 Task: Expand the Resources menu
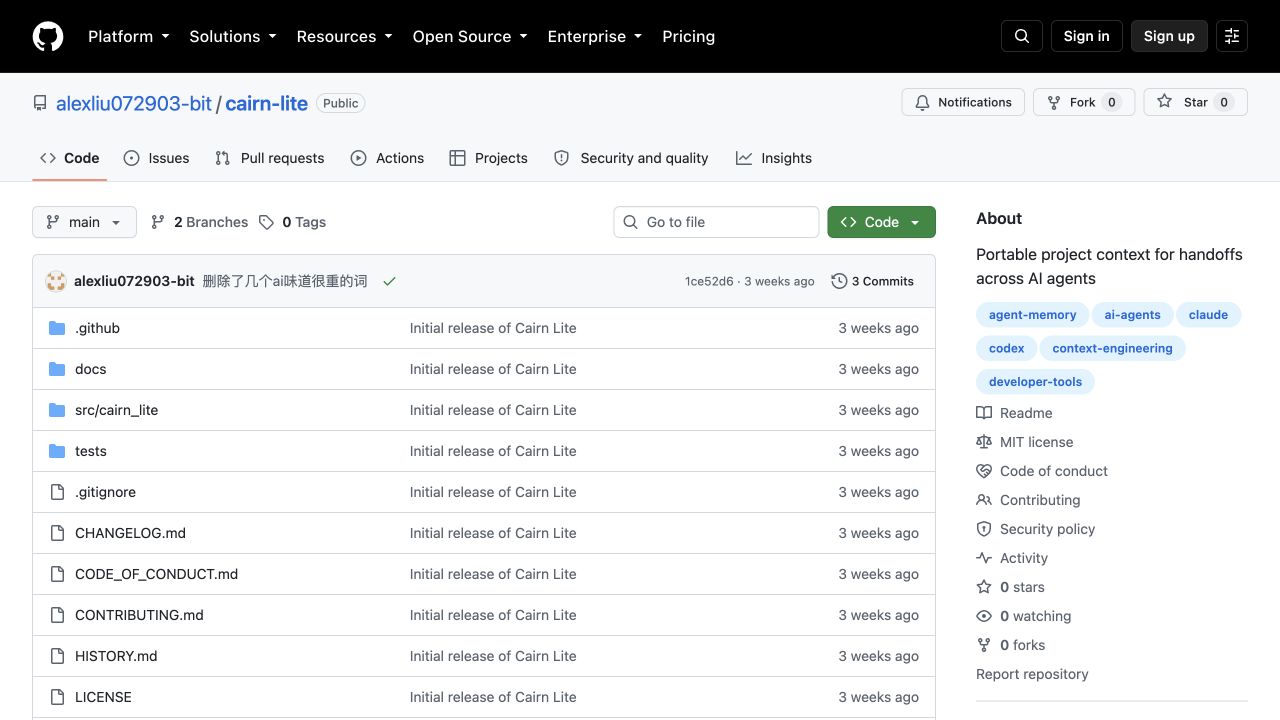tap(345, 36)
